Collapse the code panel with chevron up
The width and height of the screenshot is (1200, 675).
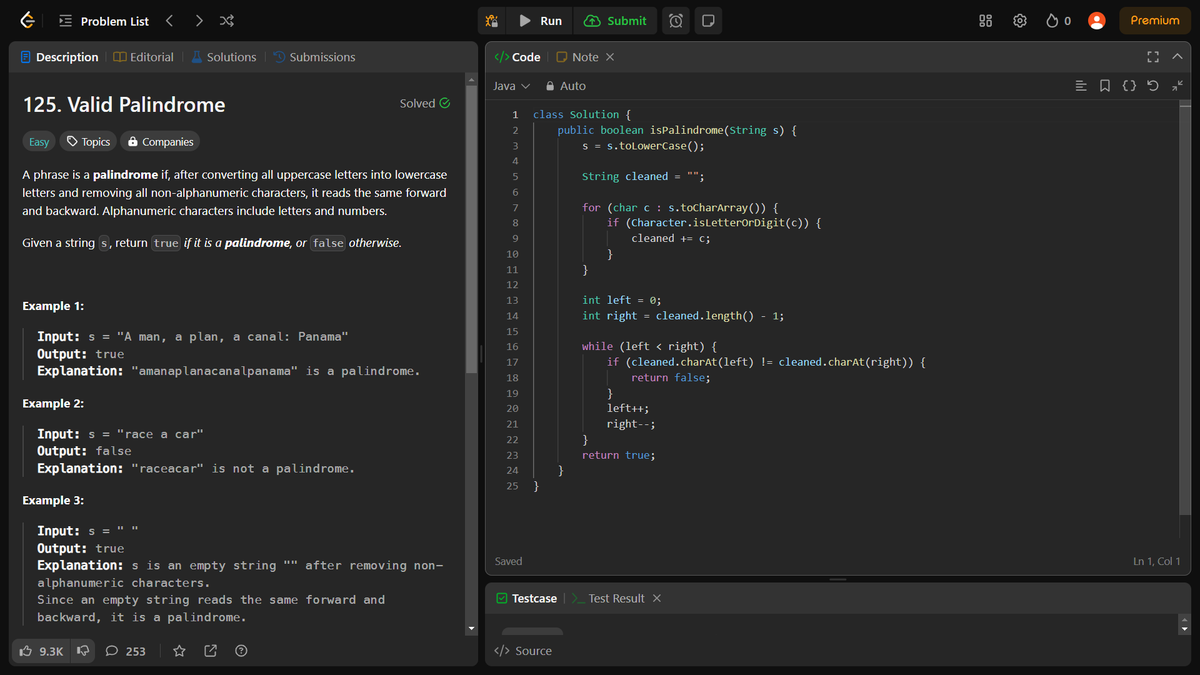(x=1177, y=57)
